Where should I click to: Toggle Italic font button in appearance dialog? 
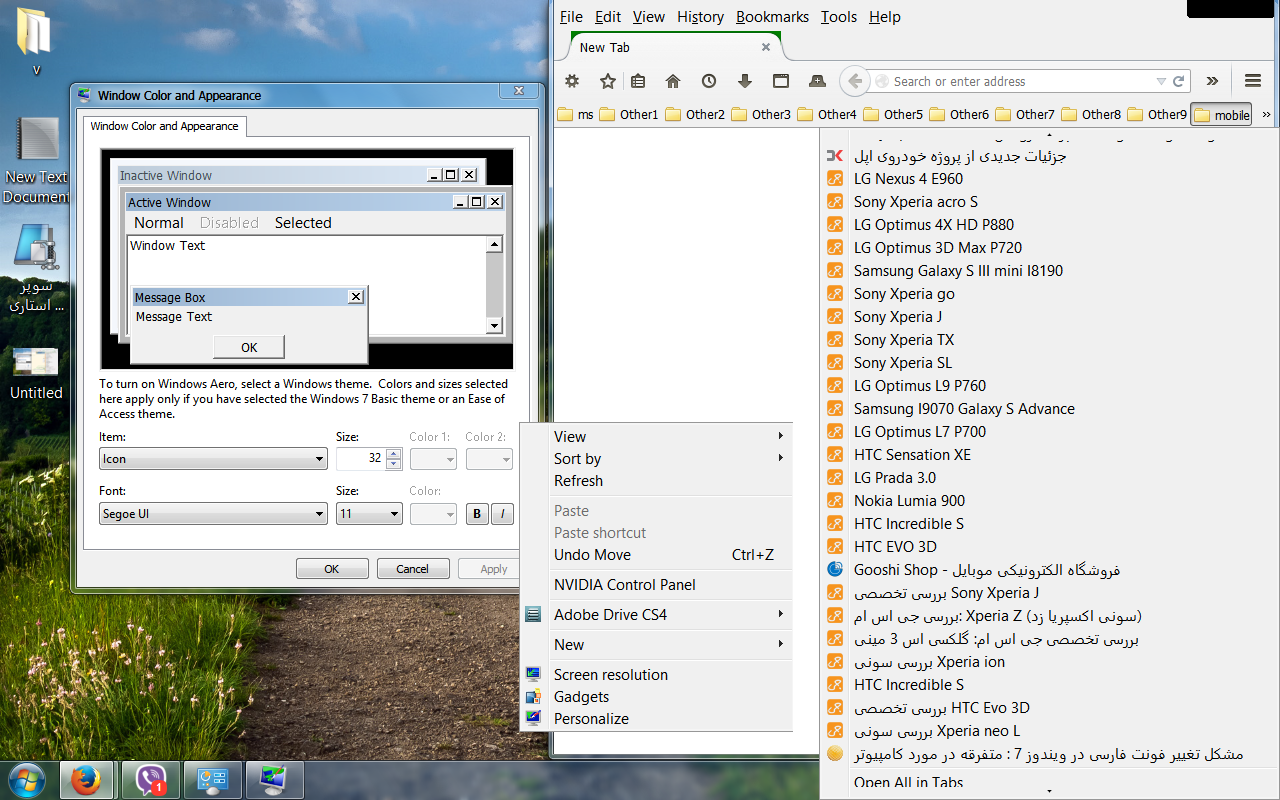coord(502,514)
